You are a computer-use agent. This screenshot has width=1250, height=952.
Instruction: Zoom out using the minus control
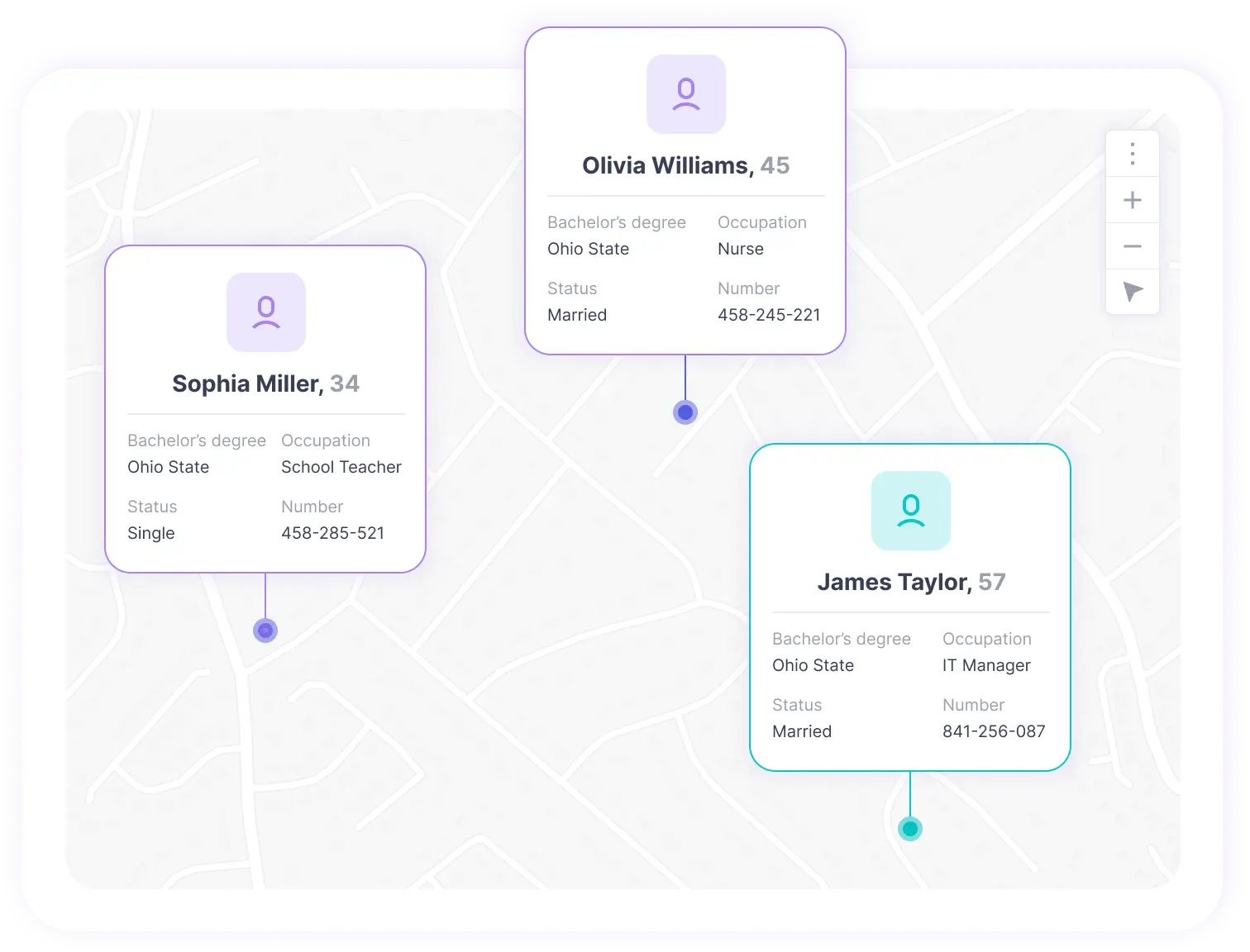pyautogui.click(x=1132, y=246)
